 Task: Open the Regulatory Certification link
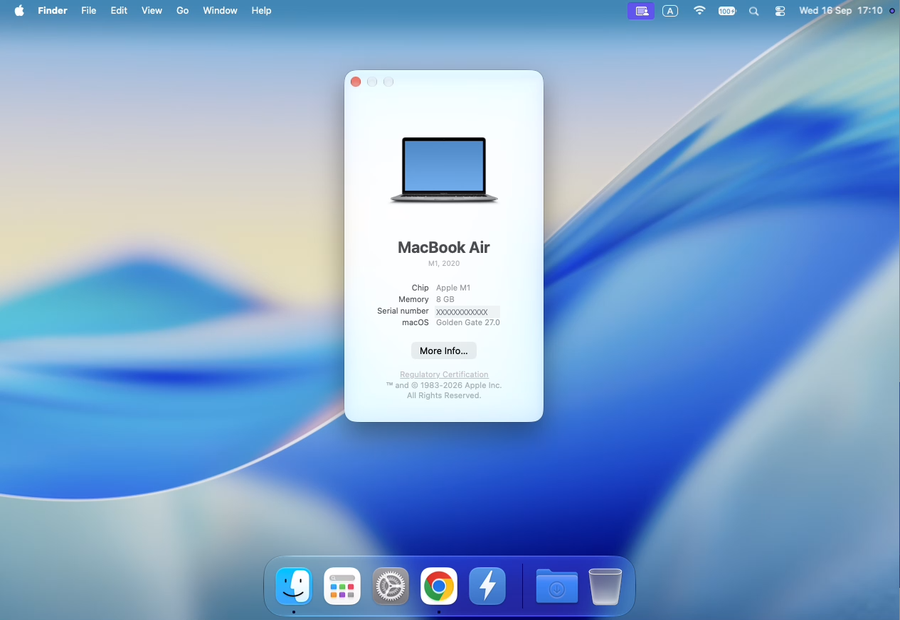444,374
